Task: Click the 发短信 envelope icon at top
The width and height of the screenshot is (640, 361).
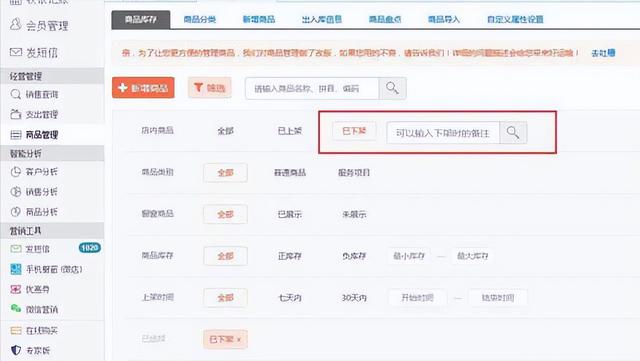Action: (16, 52)
